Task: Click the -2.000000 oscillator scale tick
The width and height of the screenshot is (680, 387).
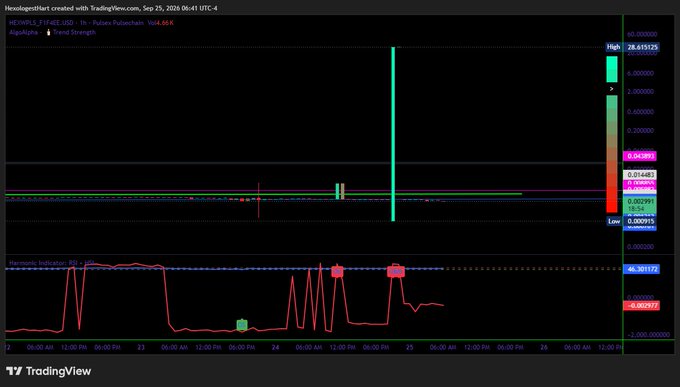Action: click(x=648, y=335)
